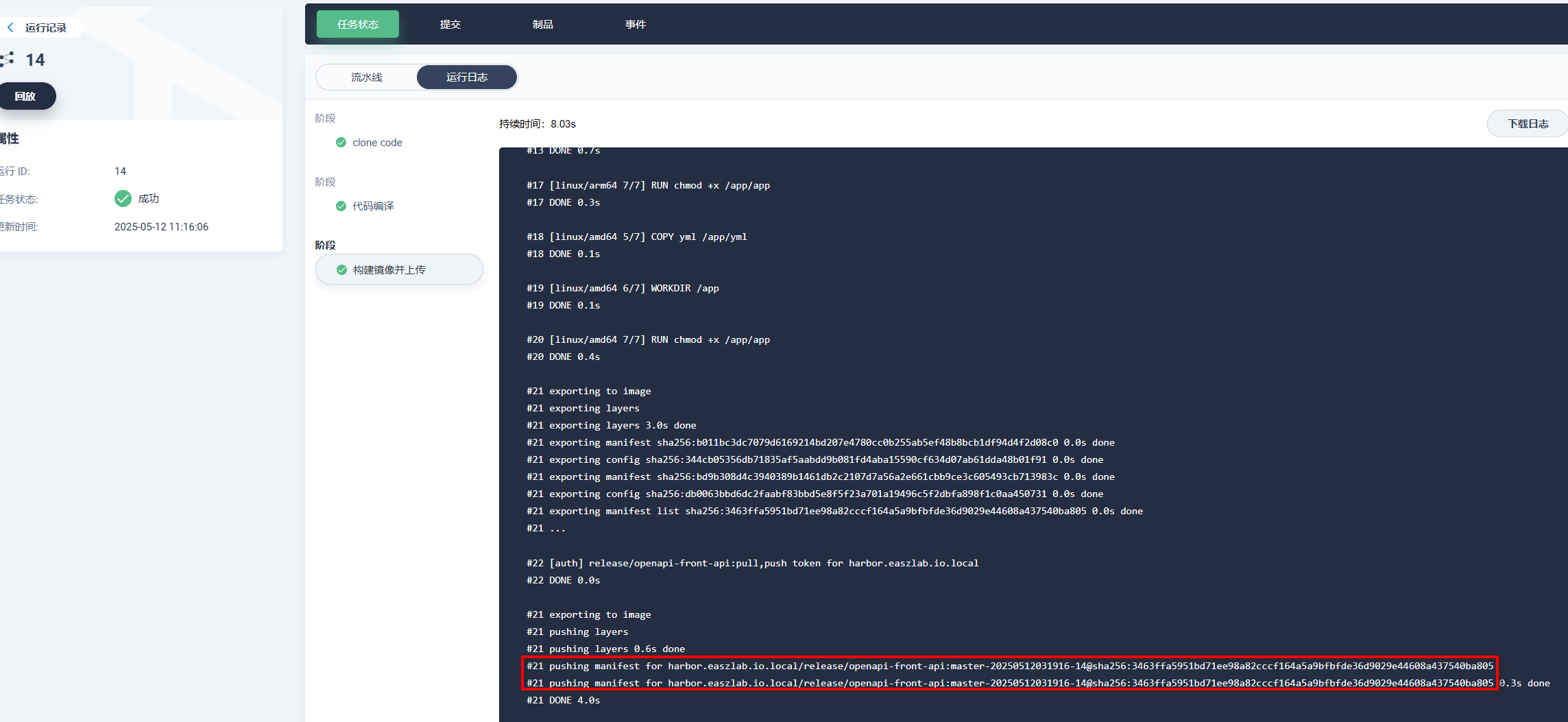Click the 回放 button

26,96
